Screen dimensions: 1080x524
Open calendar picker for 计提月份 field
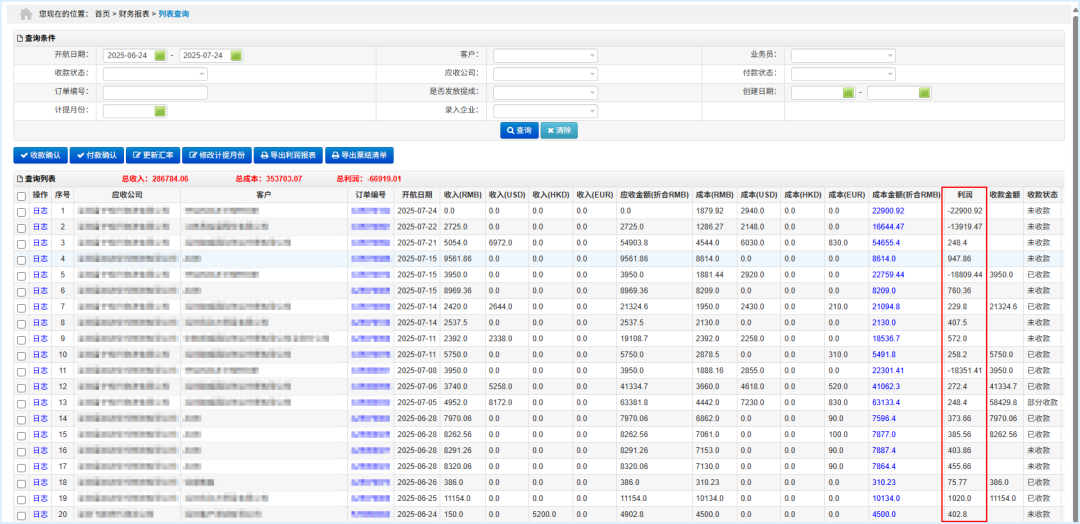[x=160, y=111]
